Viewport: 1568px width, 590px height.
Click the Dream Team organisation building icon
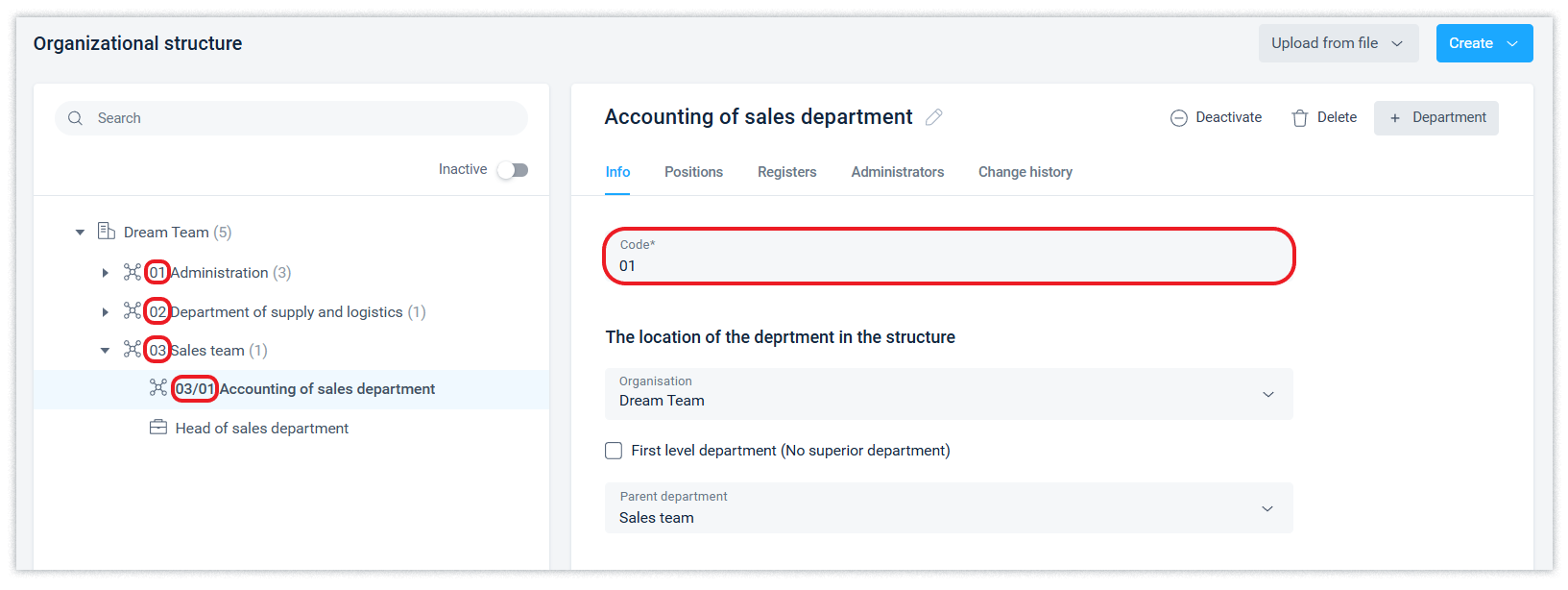[x=107, y=232]
